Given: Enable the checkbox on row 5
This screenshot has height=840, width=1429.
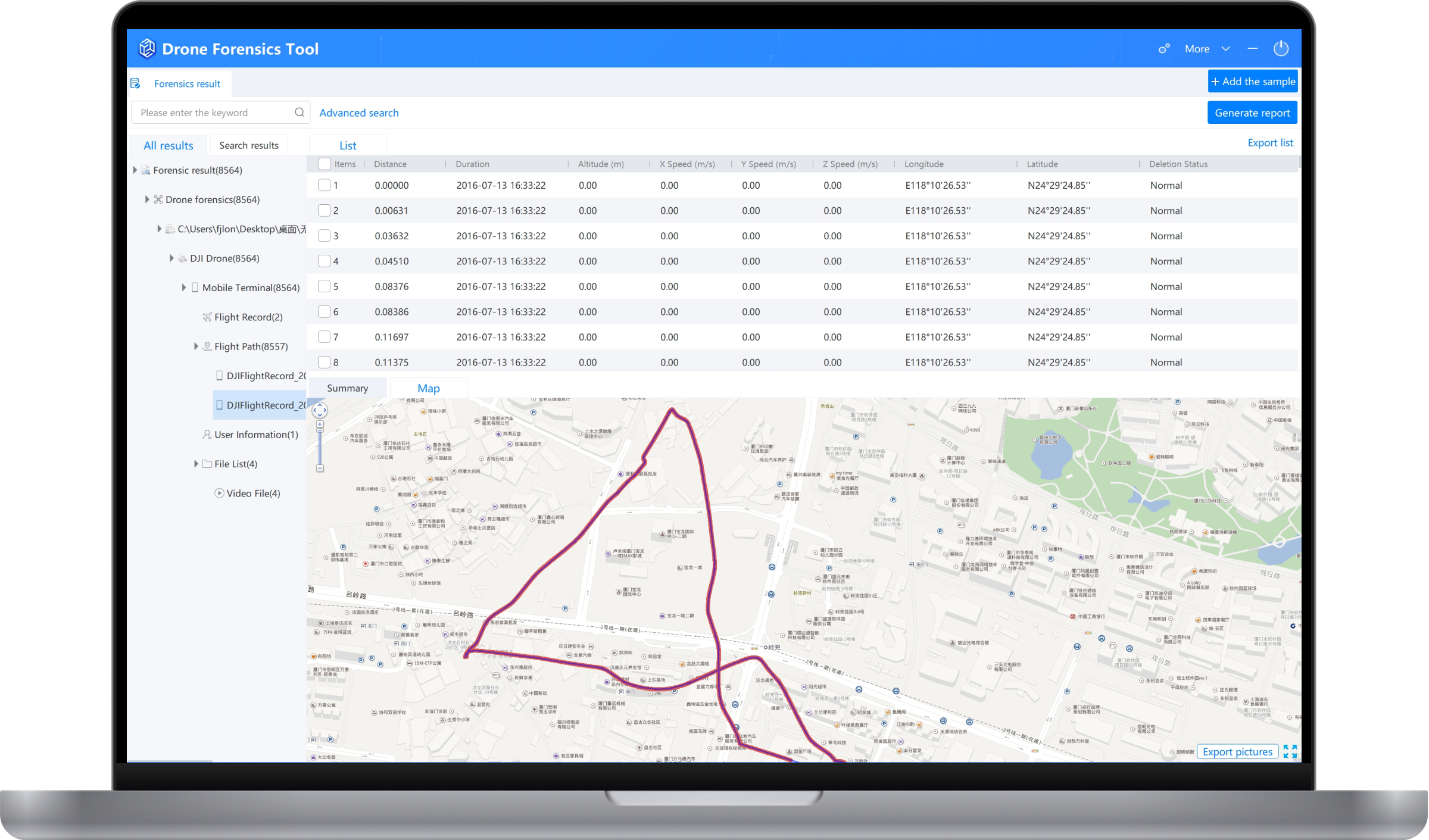Looking at the screenshot, I should click(x=325, y=286).
